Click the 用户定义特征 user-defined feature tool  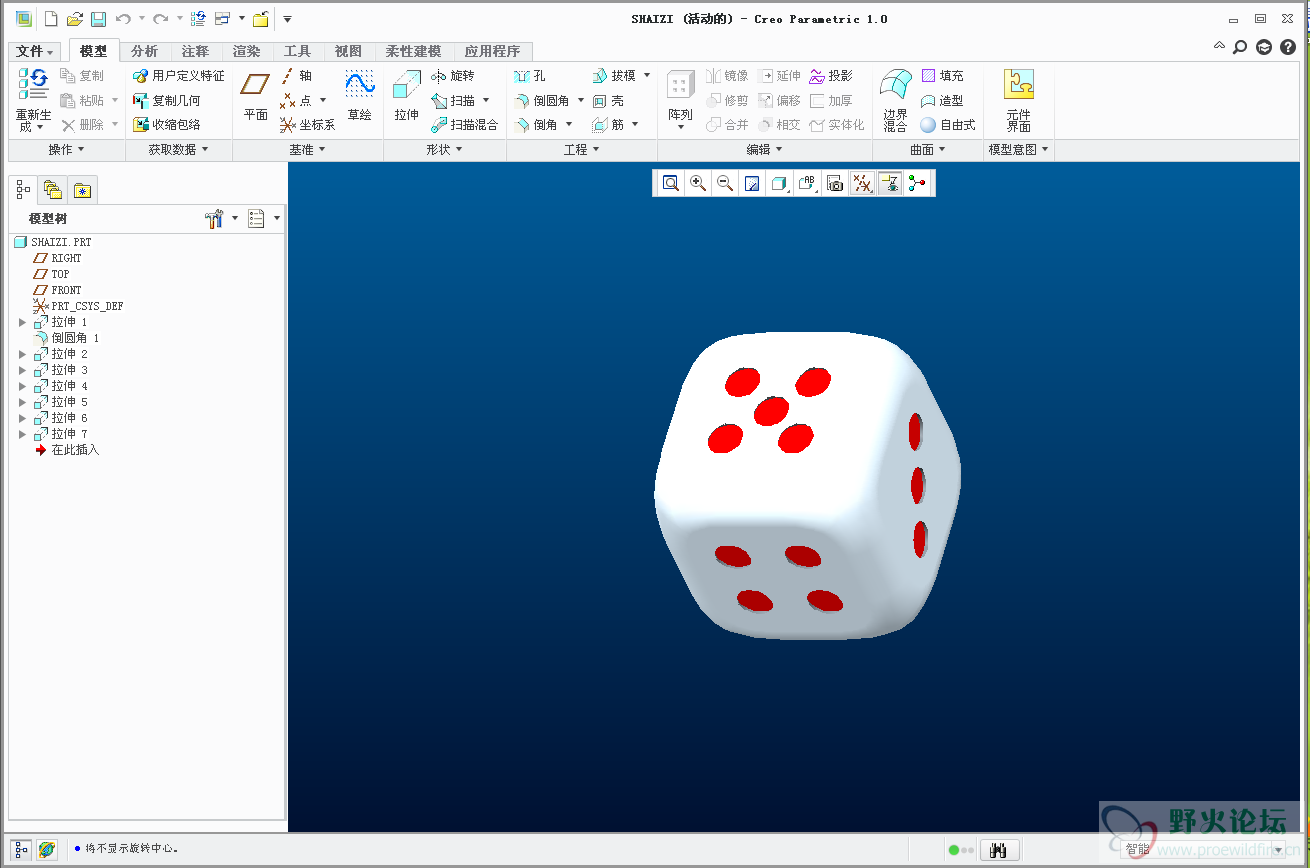coord(179,76)
